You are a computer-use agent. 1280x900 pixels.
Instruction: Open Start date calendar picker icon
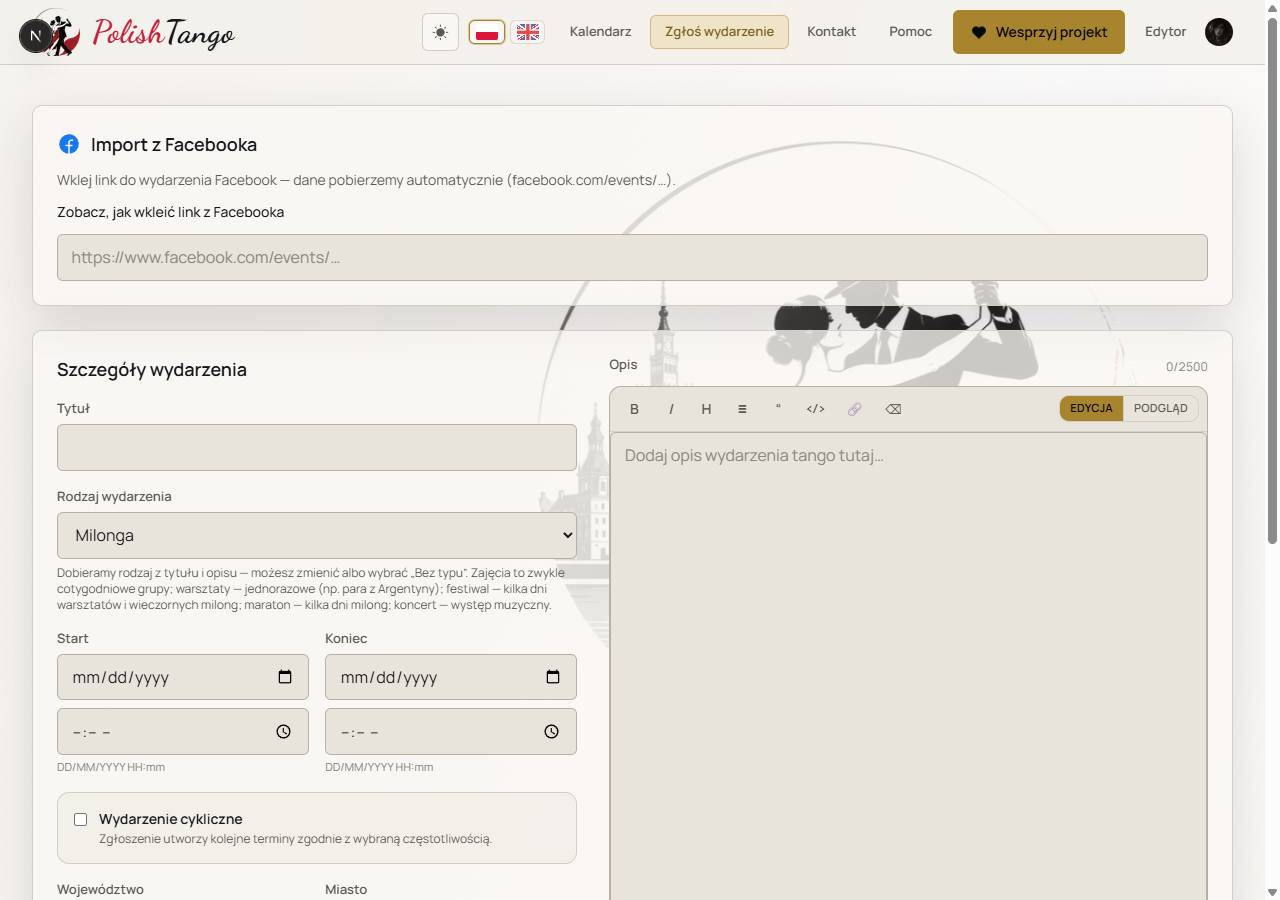coord(285,677)
